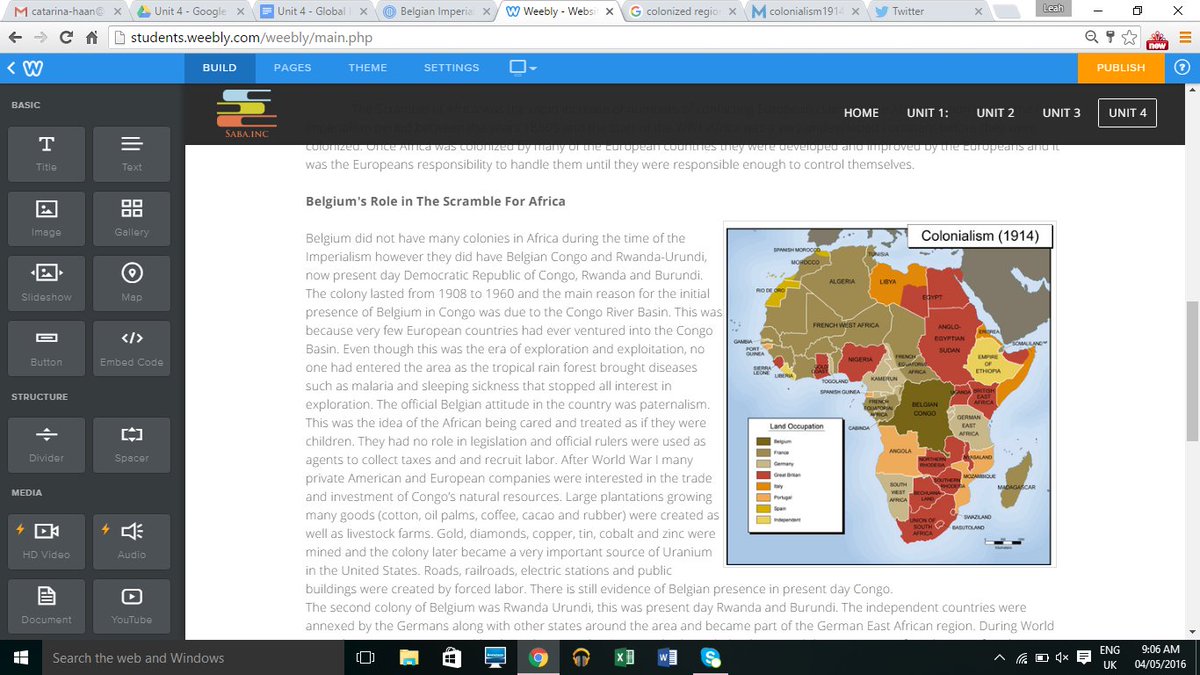1200x675 pixels.
Task: Reload the page with the refresh icon
Action: (x=66, y=38)
